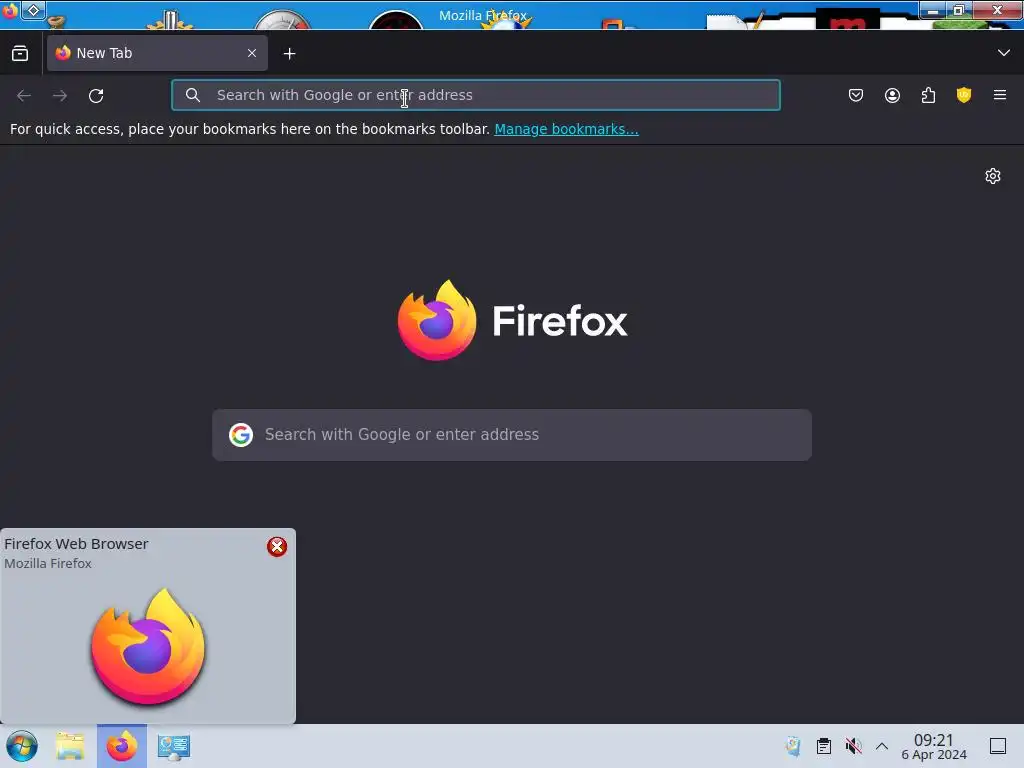Click the magnifier icon in the address bar
Image resolution: width=1024 pixels, height=768 pixels.
(193, 95)
